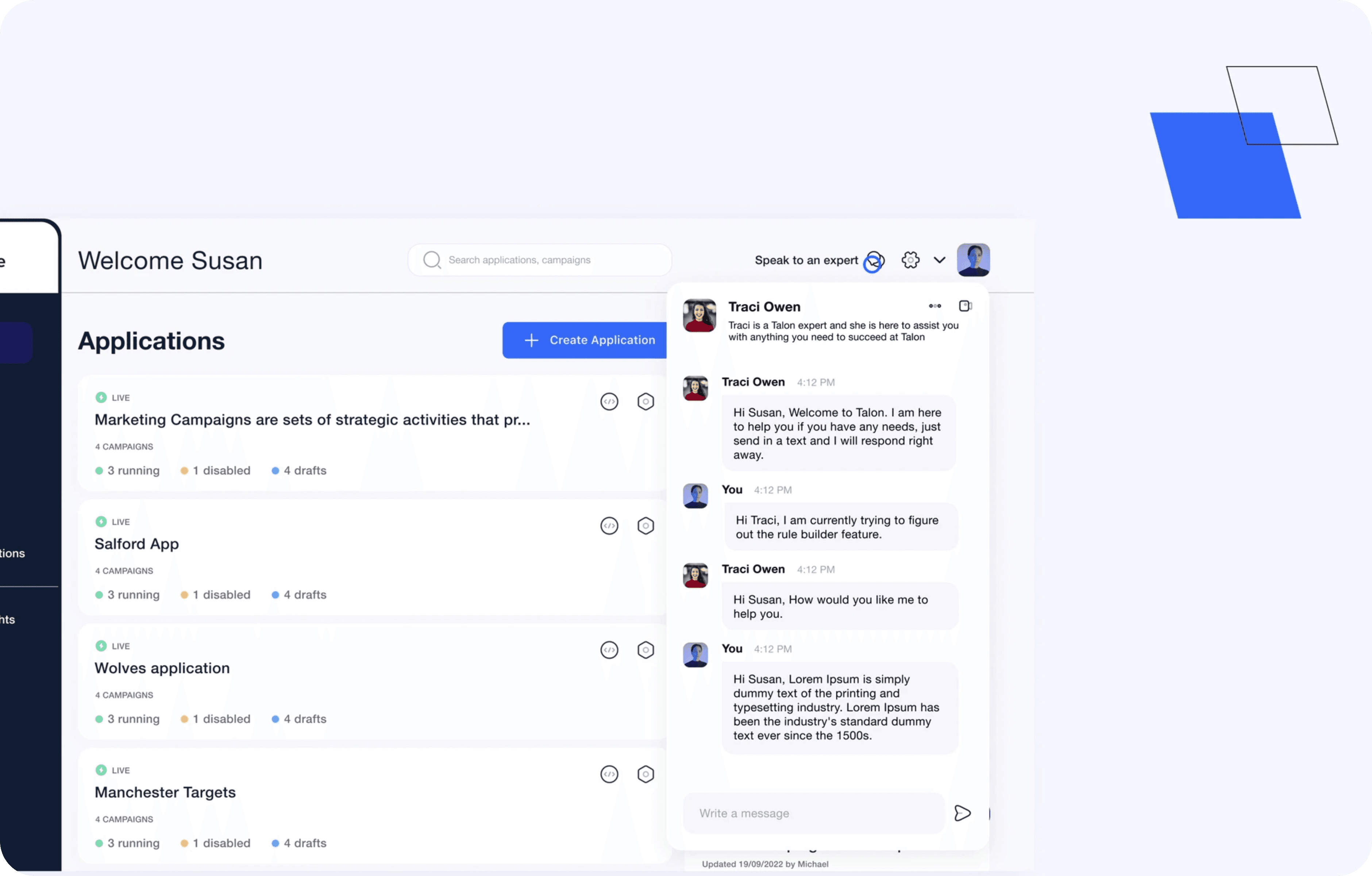
Task: Expand the chevron dropdown next to gear
Action: (940, 260)
